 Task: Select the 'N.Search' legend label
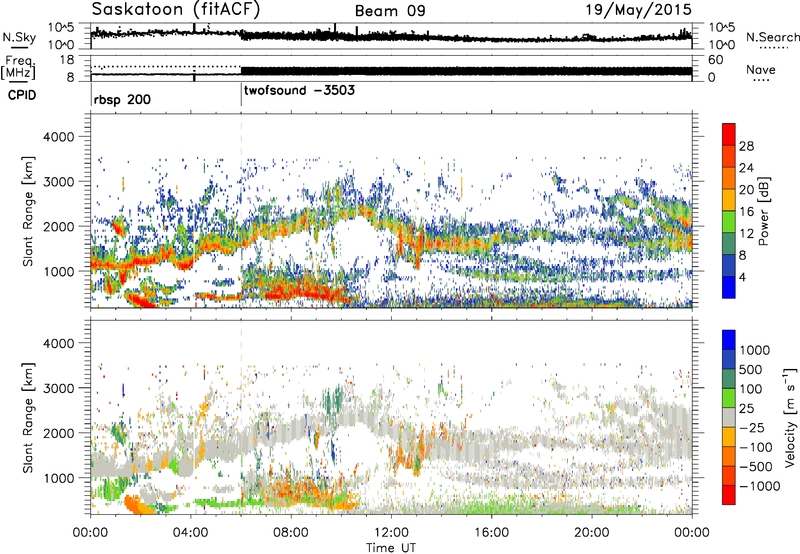click(x=772, y=37)
